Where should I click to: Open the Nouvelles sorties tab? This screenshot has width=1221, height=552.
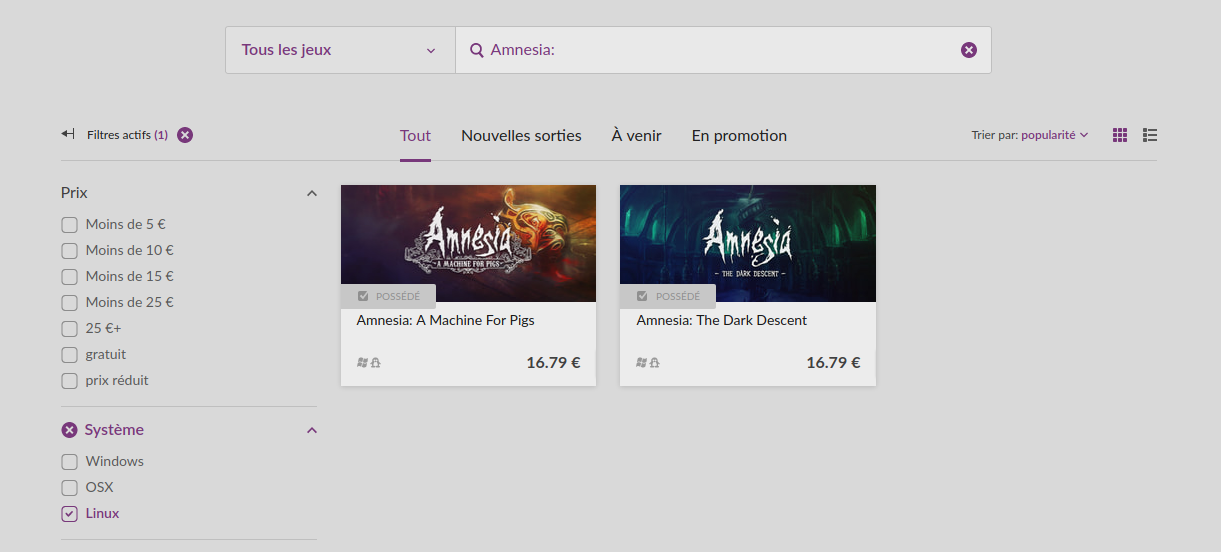[x=521, y=136]
